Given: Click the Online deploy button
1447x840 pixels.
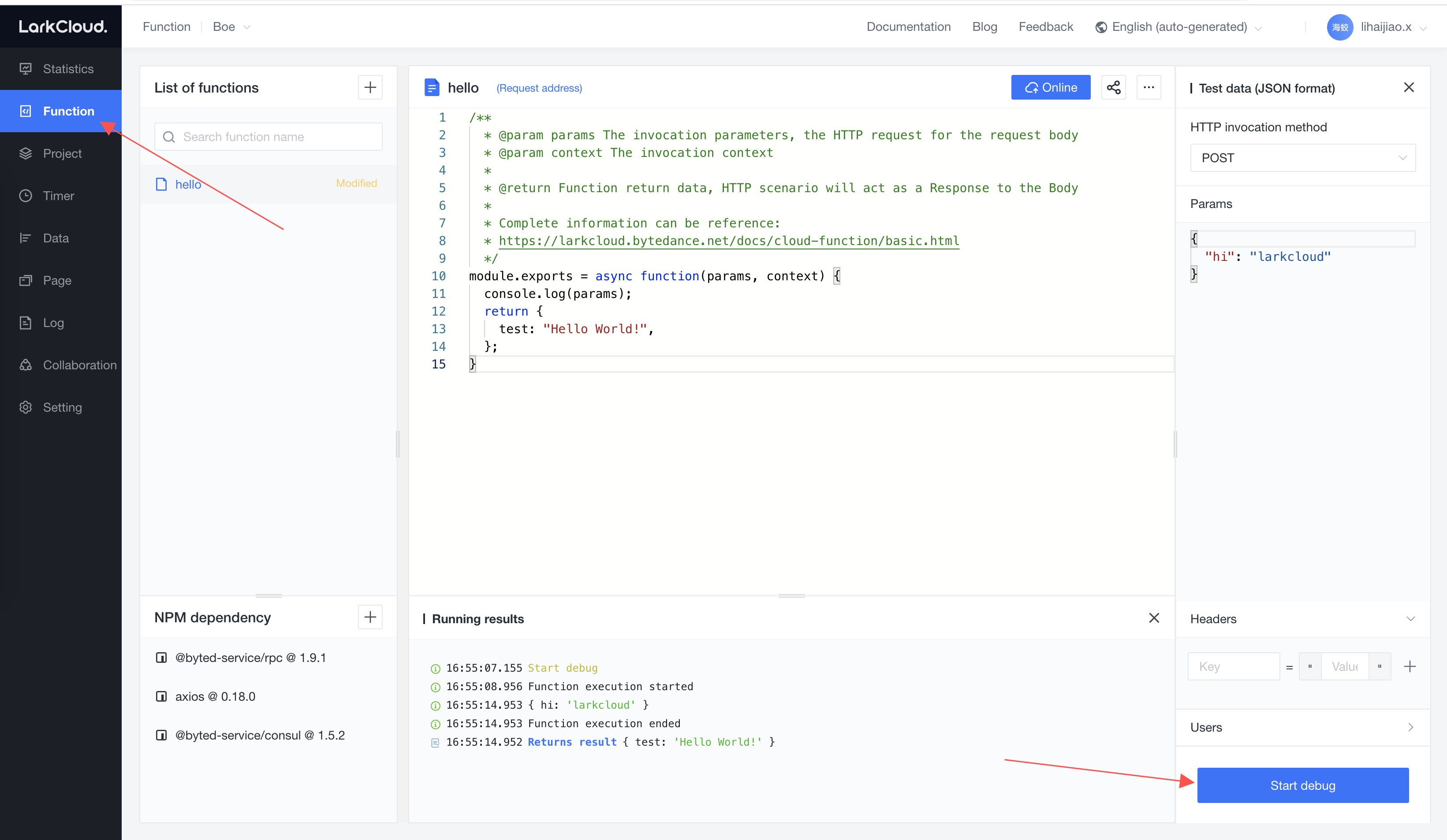Looking at the screenshot, I should tap(1050, 87).
